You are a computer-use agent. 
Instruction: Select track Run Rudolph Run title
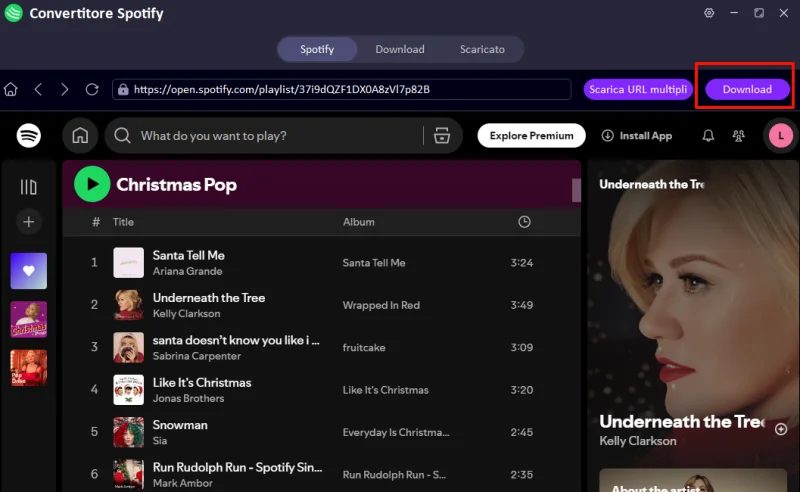tap(237, 467)
